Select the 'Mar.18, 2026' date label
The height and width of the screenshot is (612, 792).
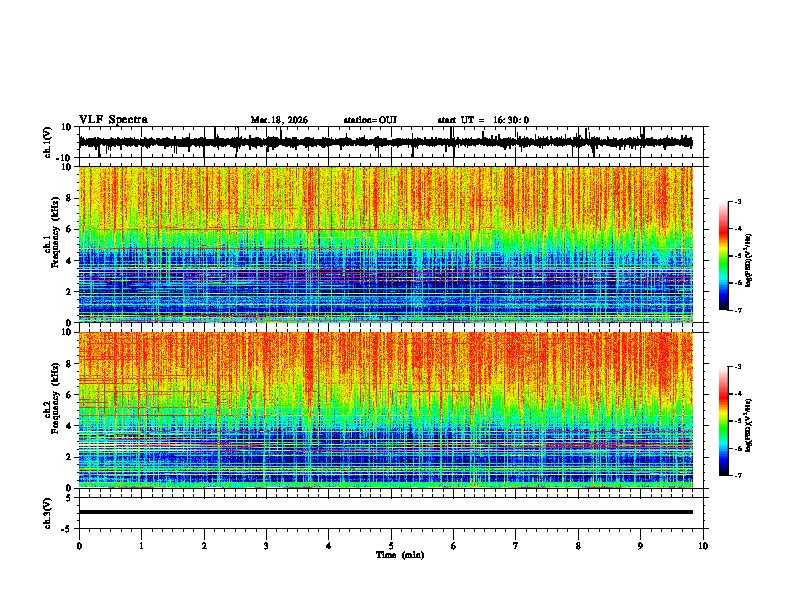(279, 120)
